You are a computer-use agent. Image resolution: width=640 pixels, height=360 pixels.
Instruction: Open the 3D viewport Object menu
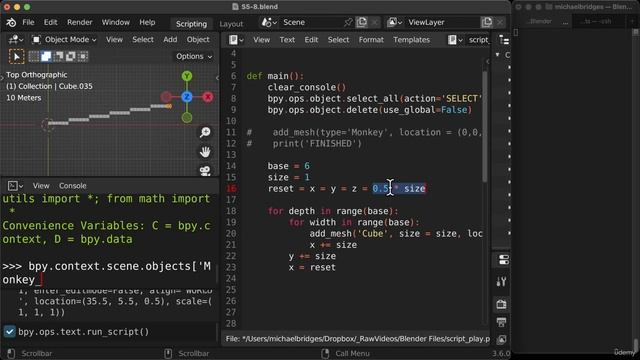198,40
